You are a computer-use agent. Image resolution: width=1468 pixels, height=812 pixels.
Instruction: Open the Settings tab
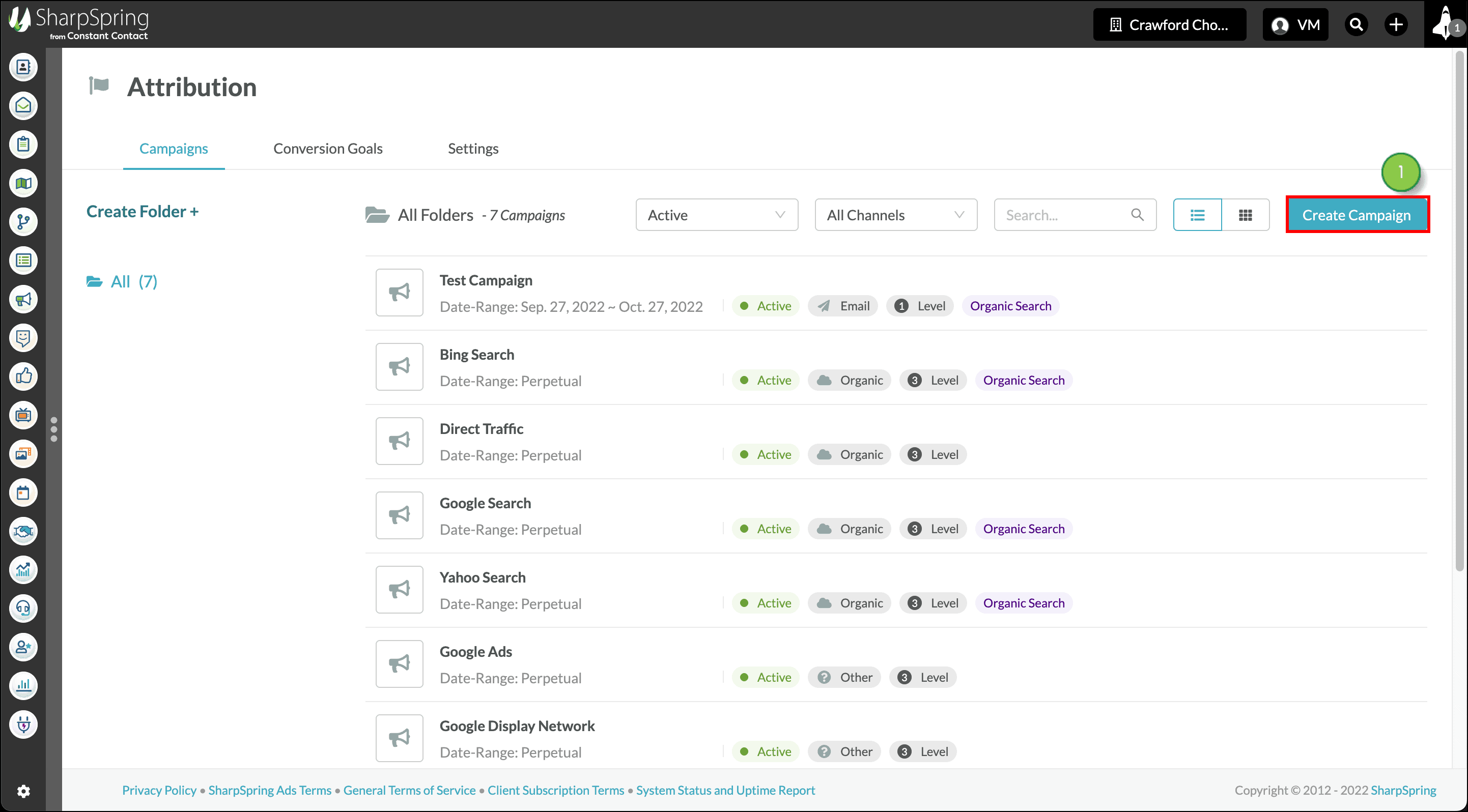pos(473,149)
